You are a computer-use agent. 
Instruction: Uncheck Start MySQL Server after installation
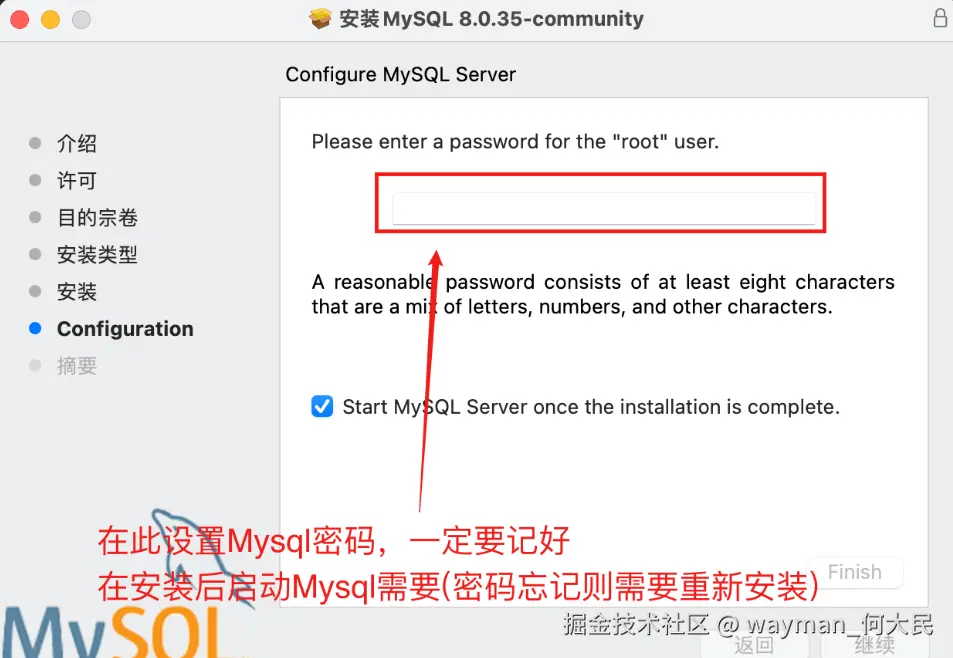click(x=322, y=406)
